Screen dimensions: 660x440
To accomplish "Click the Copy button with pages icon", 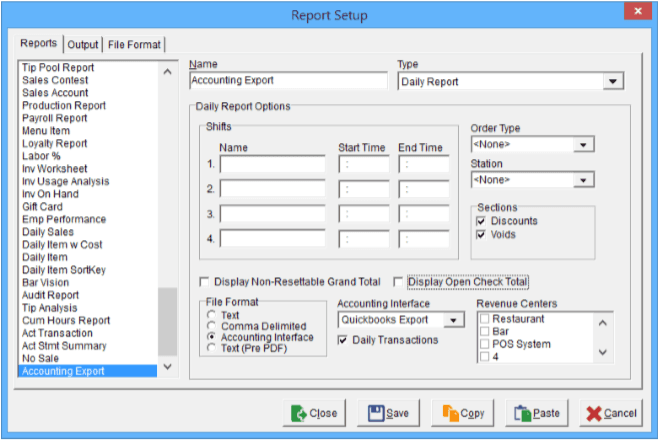I will pyautogui.click(x=462, y=413).
